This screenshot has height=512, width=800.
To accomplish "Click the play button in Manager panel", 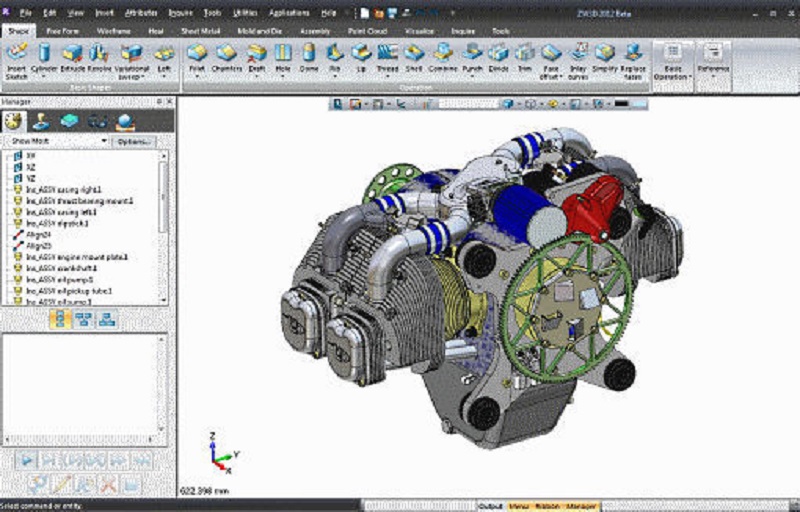I will click(x=26, y=461).
